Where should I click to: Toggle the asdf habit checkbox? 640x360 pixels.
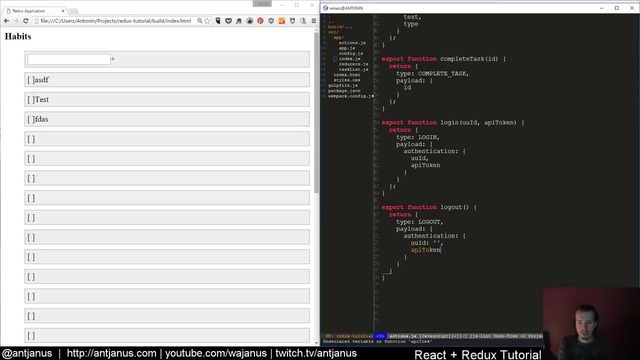point(31,80)
